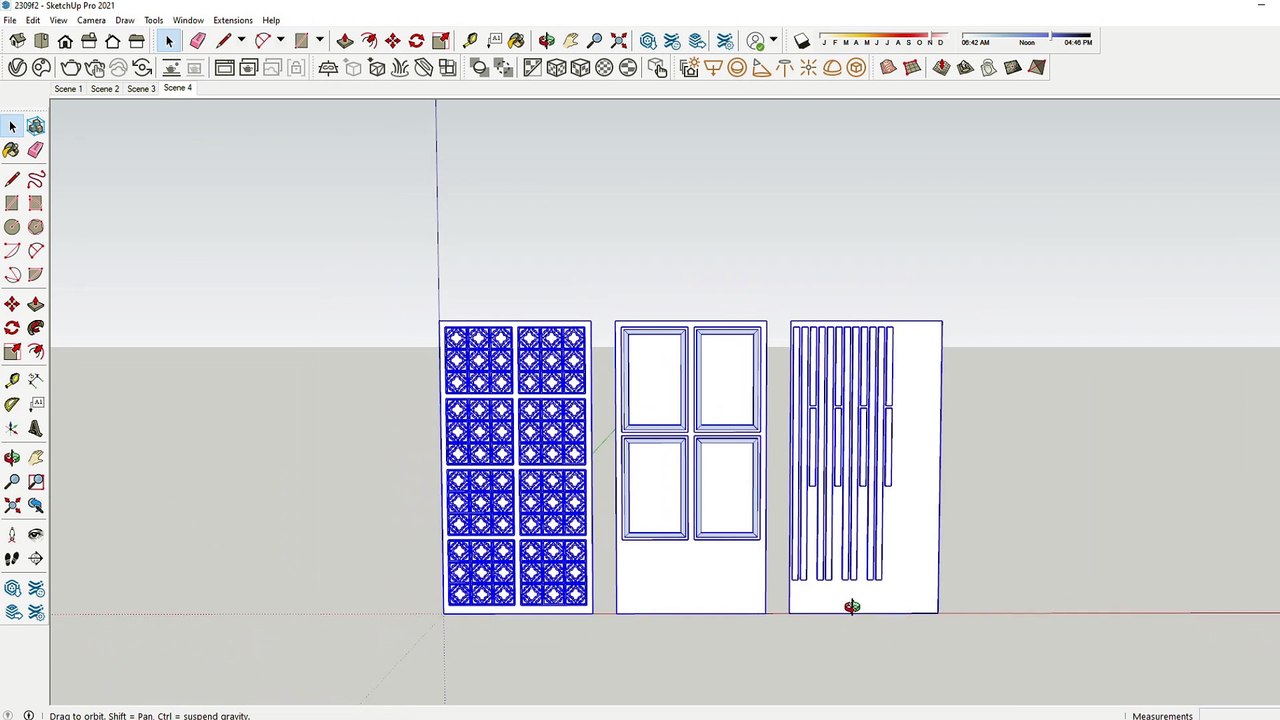Switch to Front view house icon

coord(65,41)
